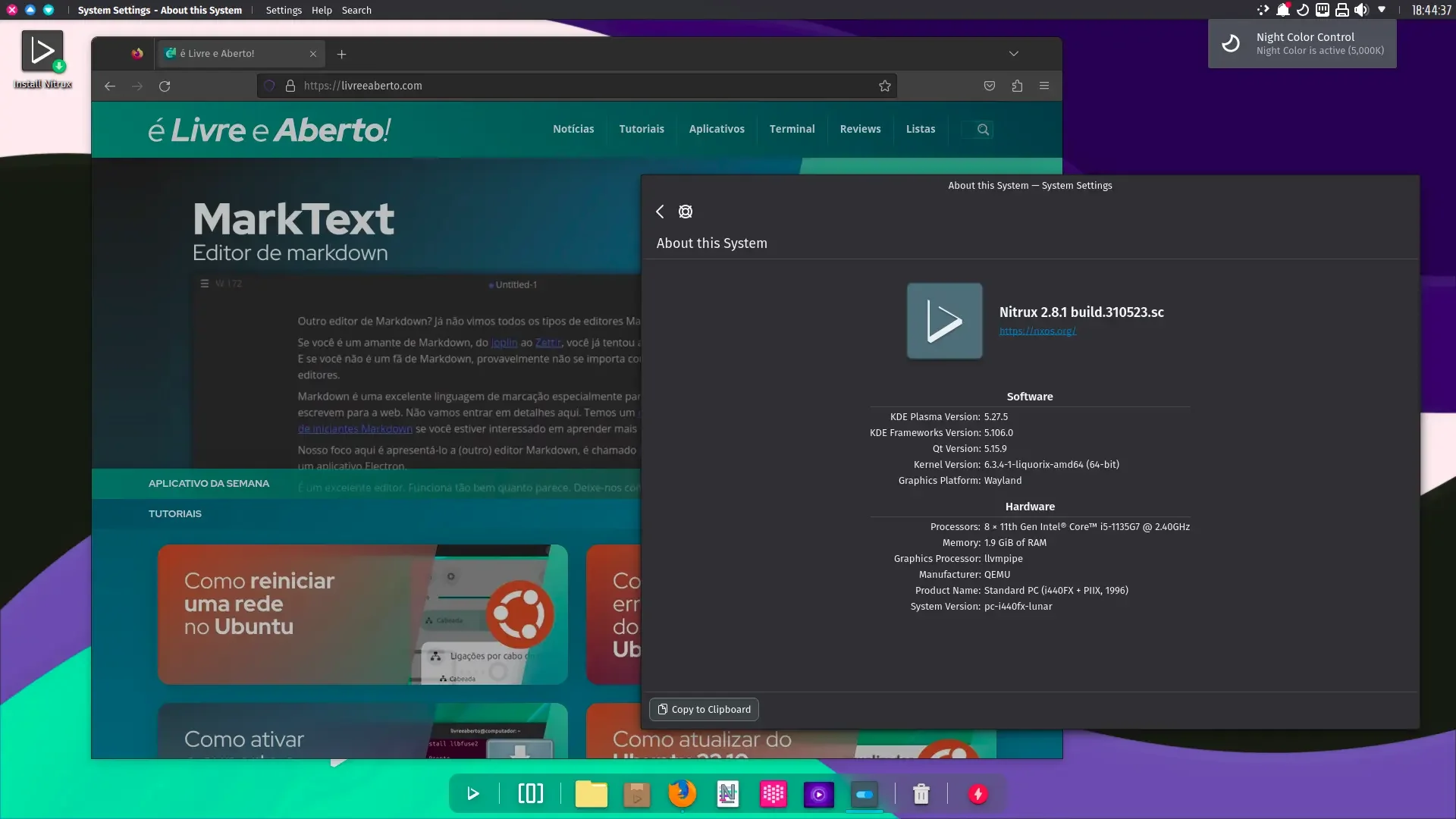Open System Settings toggle icon in dock
This screenshot has width=1456, height=819.
coord(864,794)
